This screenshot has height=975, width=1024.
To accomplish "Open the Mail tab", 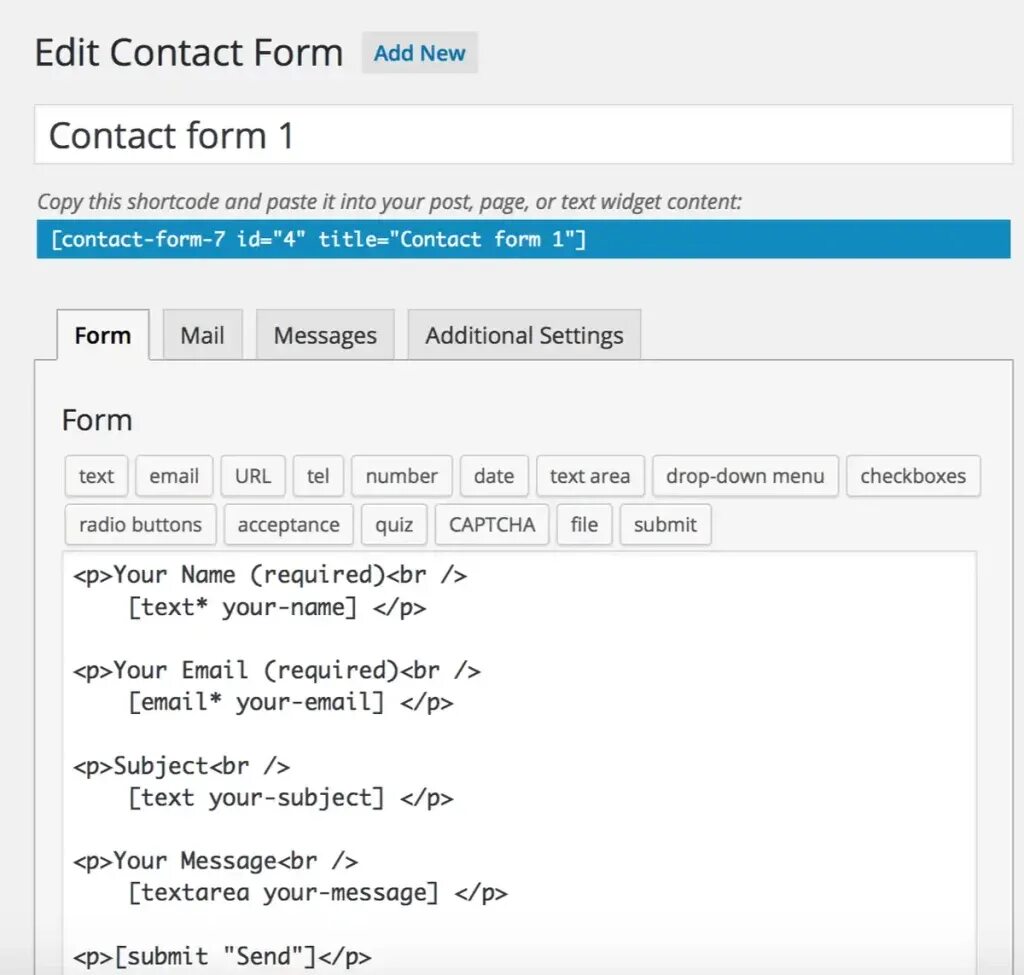I will tap(202, 336).
